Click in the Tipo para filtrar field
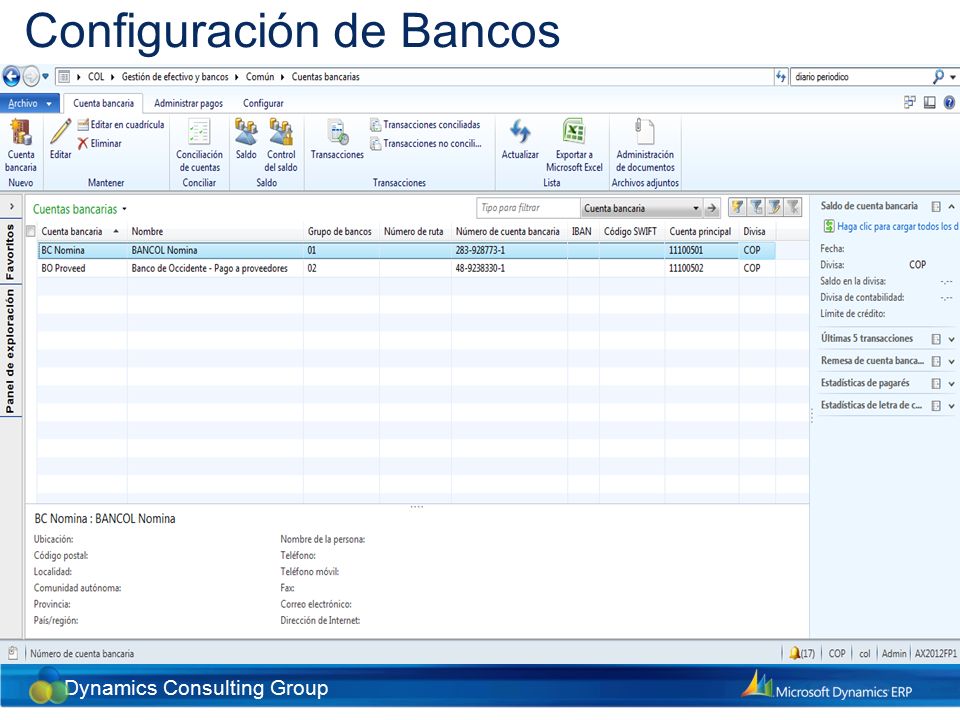The image size is (960, 720). pyautogui.click(x=528, y=208)
